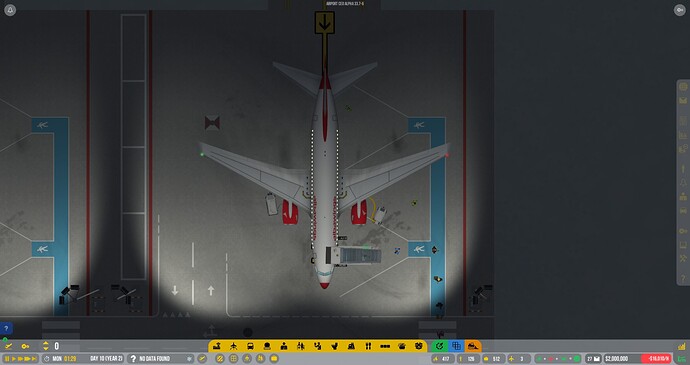Open the tools wrench panel in sidebar
The width and height of the screenshot is (690, 365).
pos(683,258)
